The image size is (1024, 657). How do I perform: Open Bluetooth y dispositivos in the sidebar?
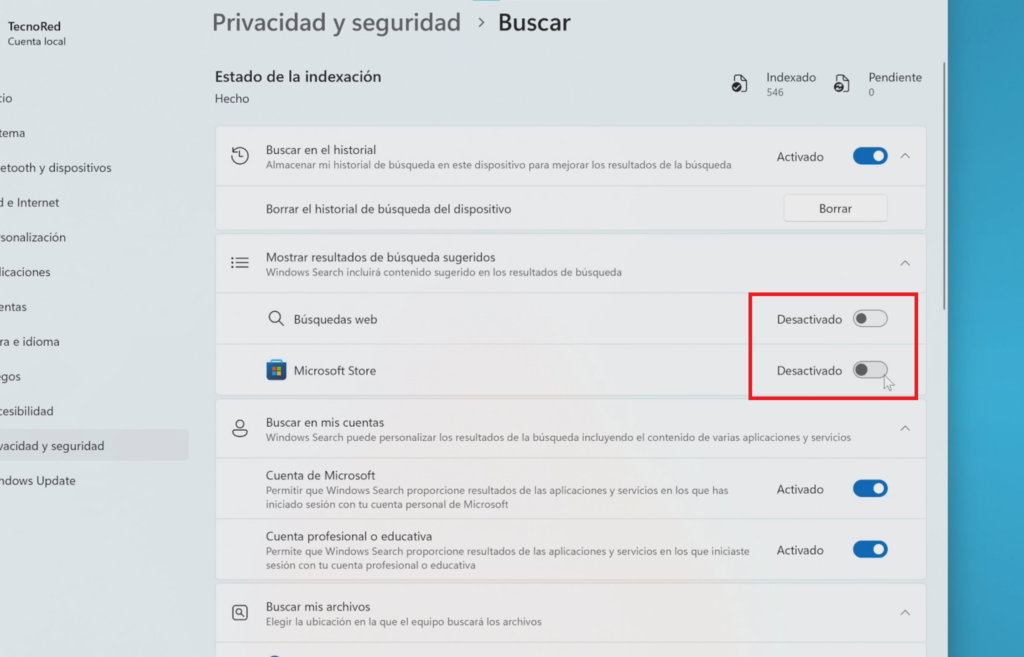point(56,168)
